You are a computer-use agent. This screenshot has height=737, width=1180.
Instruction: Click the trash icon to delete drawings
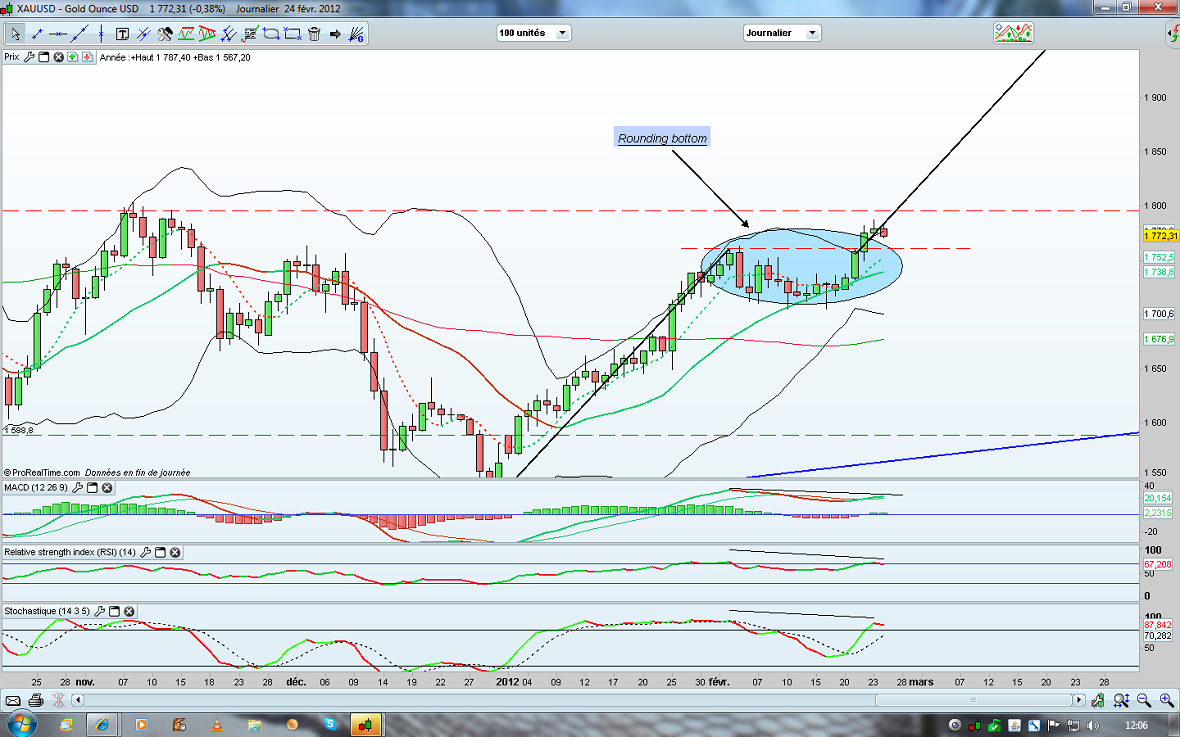[314, 34]
